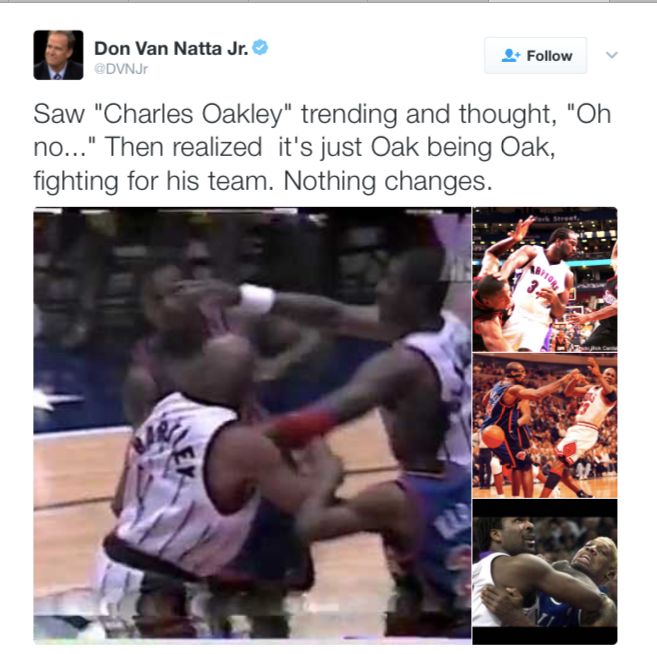Open Don Van Natta Jr.'s profile avatar
The height and width of the screenshot is (654, 657).
click(x=58, y=55)
